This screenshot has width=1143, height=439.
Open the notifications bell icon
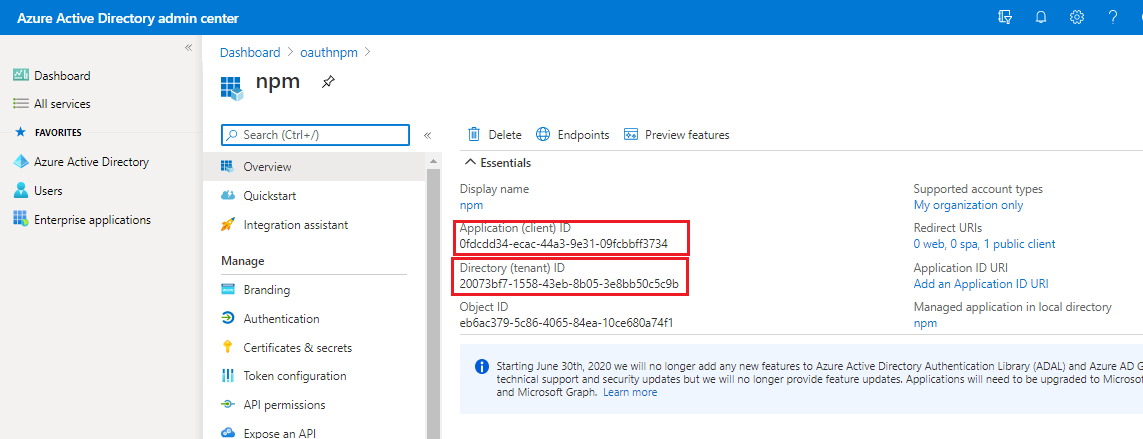[x=1041, y=17]
